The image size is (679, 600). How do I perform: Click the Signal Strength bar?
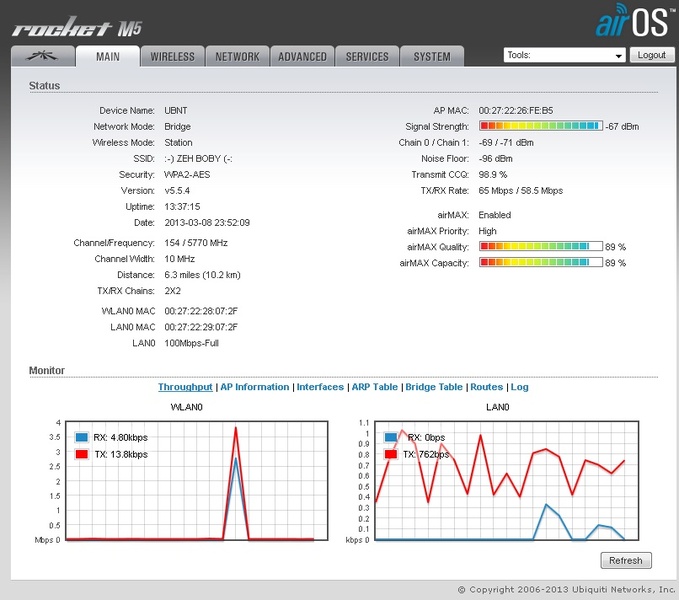tap(541, 126)
